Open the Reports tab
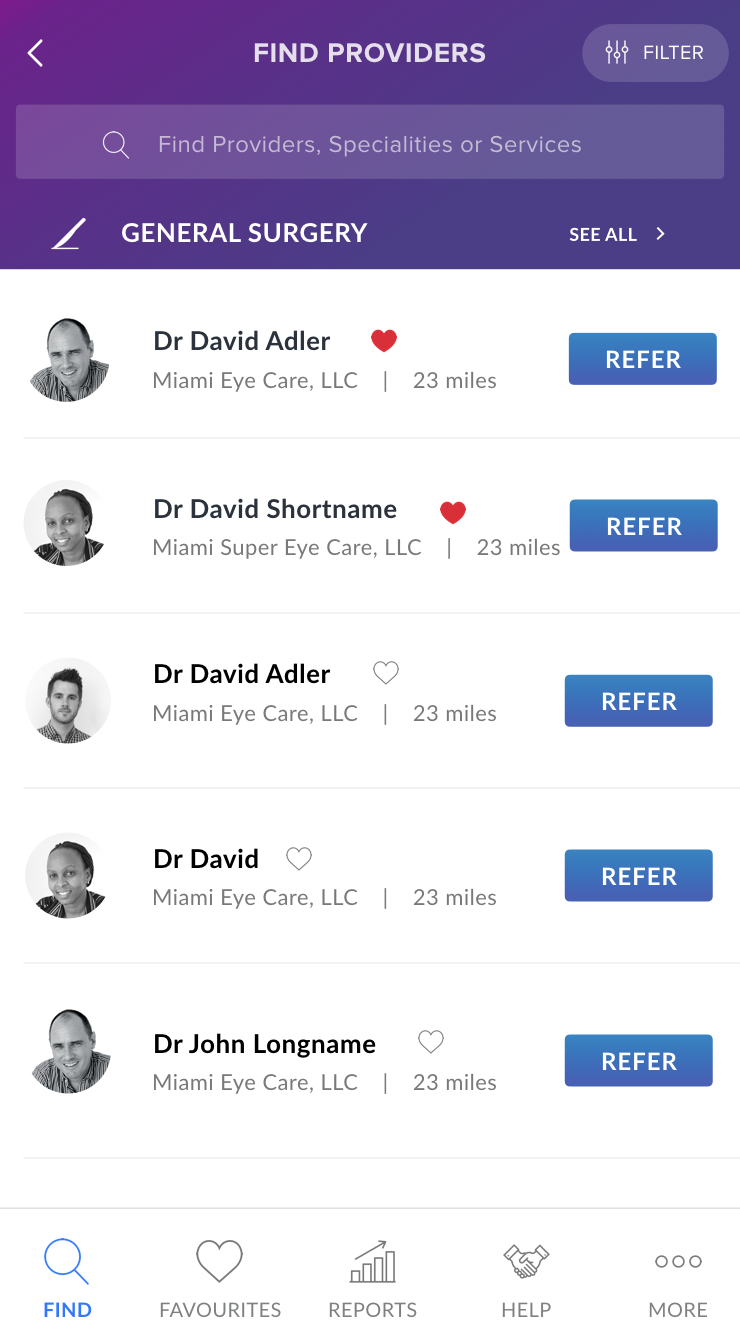740x1334 pixels. [373, 1278]
